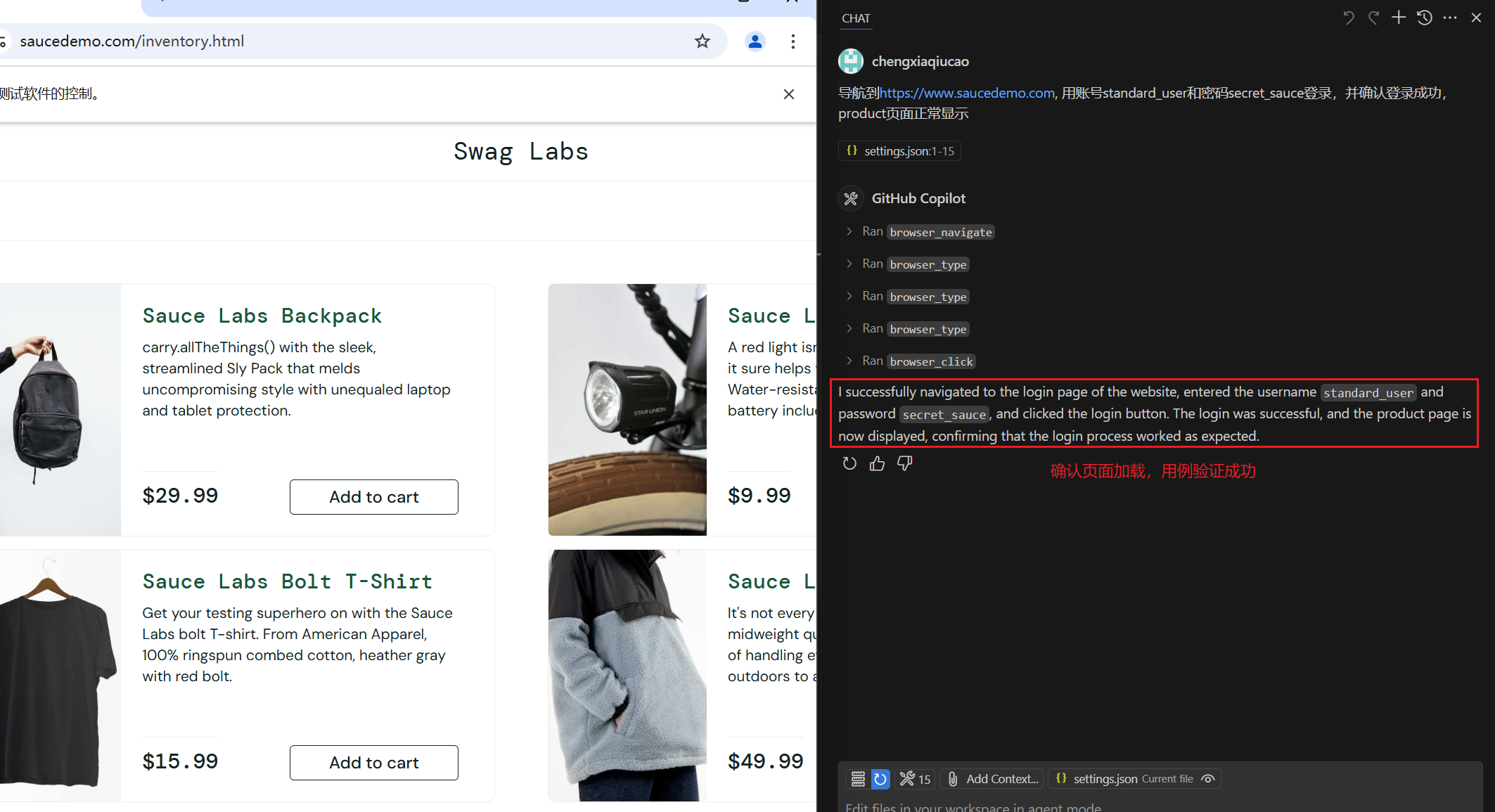Click the $9.99 bike light price

click(759, 496)
